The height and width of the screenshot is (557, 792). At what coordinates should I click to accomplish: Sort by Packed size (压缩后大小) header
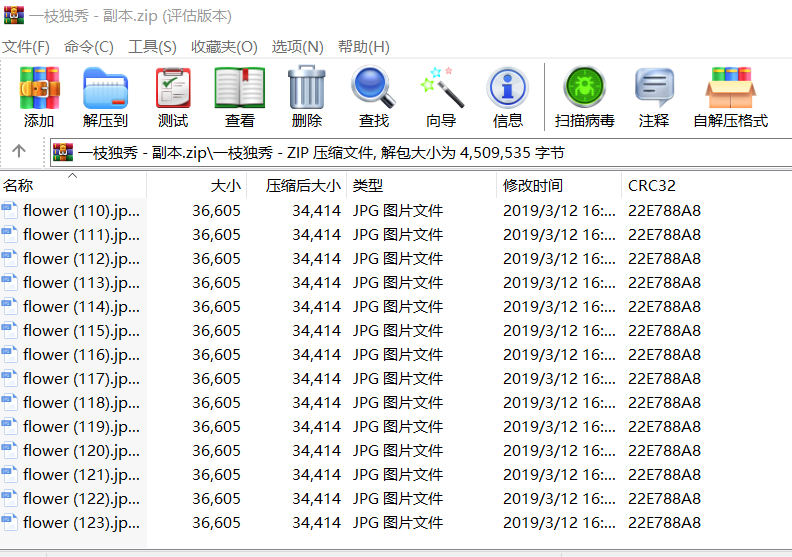296,185
